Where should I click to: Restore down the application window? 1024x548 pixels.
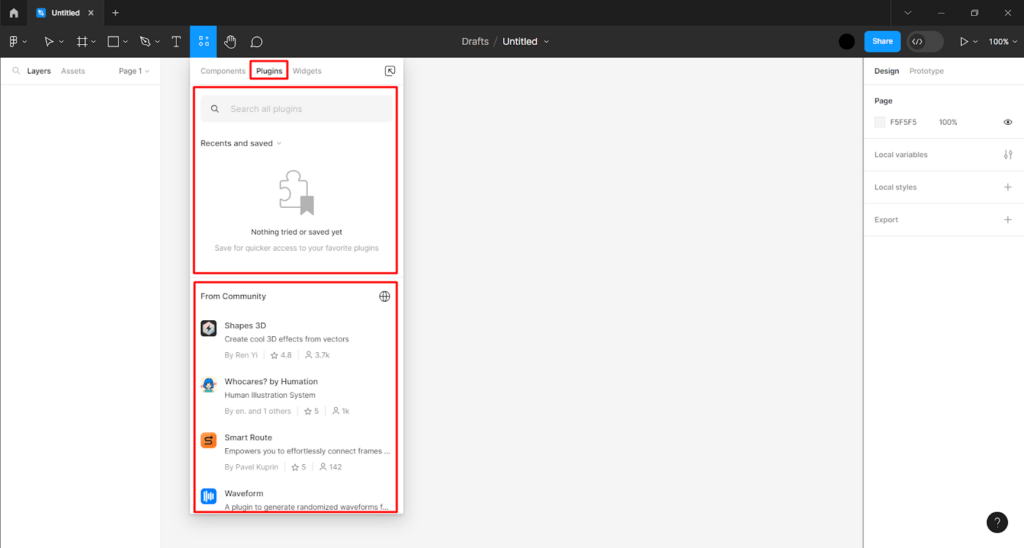(x=974, y=13)
